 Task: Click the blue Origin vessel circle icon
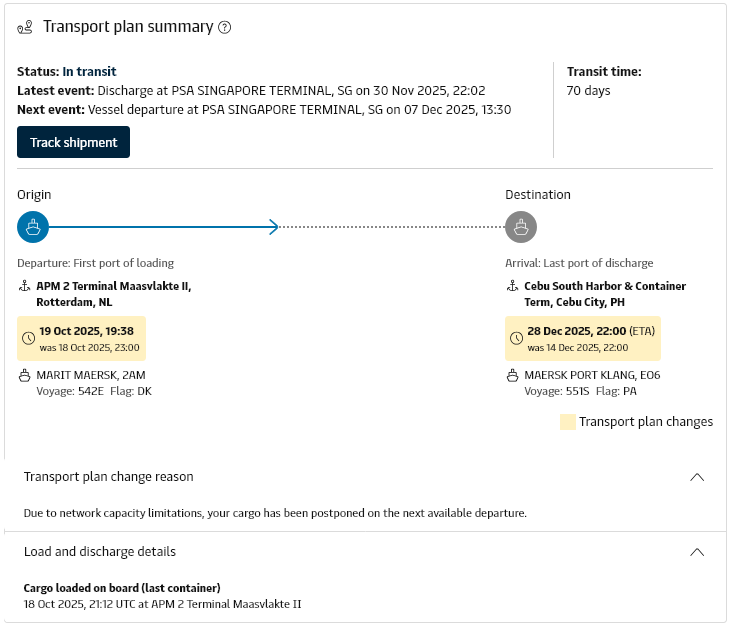[x=33, y=227]
